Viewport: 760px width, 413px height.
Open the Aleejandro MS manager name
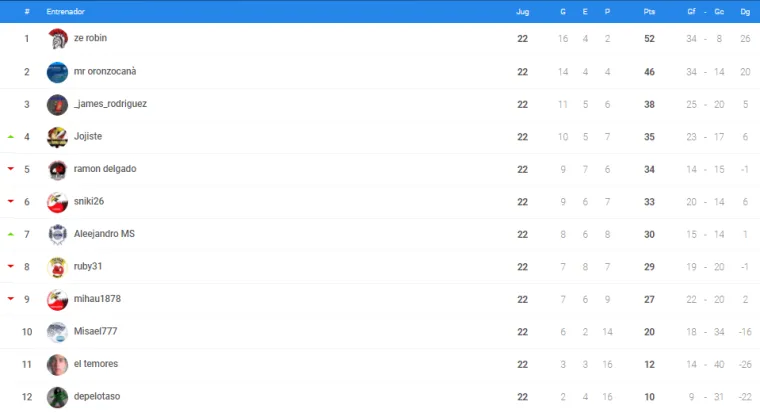coord(104,234)
